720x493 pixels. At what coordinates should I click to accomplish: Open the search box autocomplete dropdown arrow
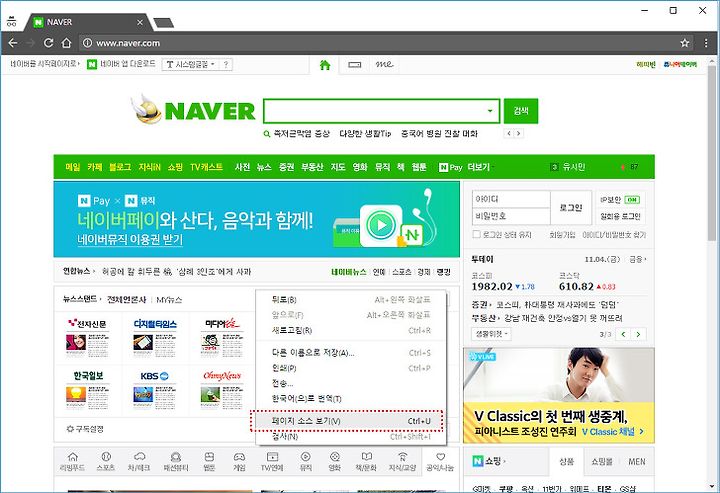(490, 111)
